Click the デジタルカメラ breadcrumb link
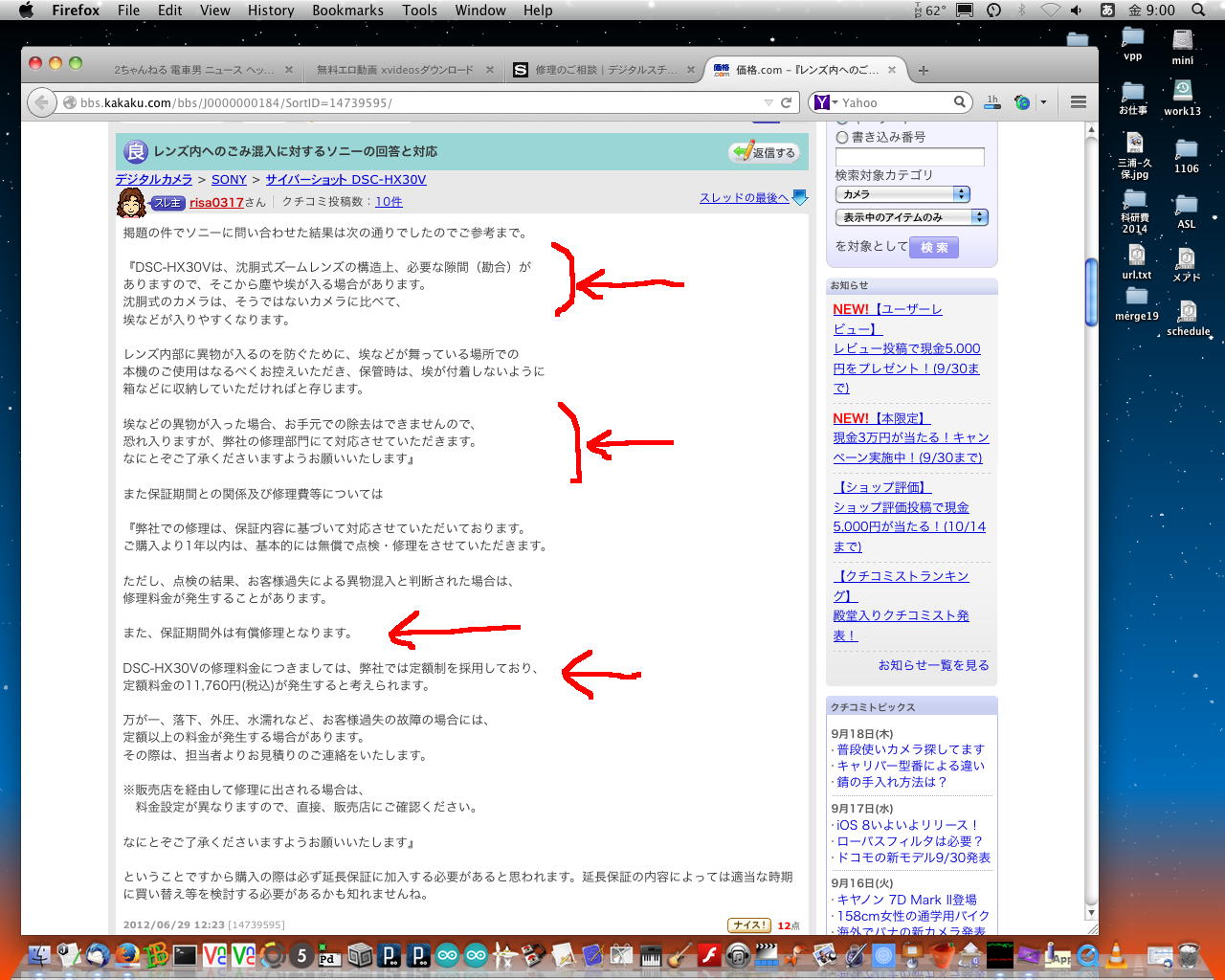1225x980 pixels. point(154,180)
